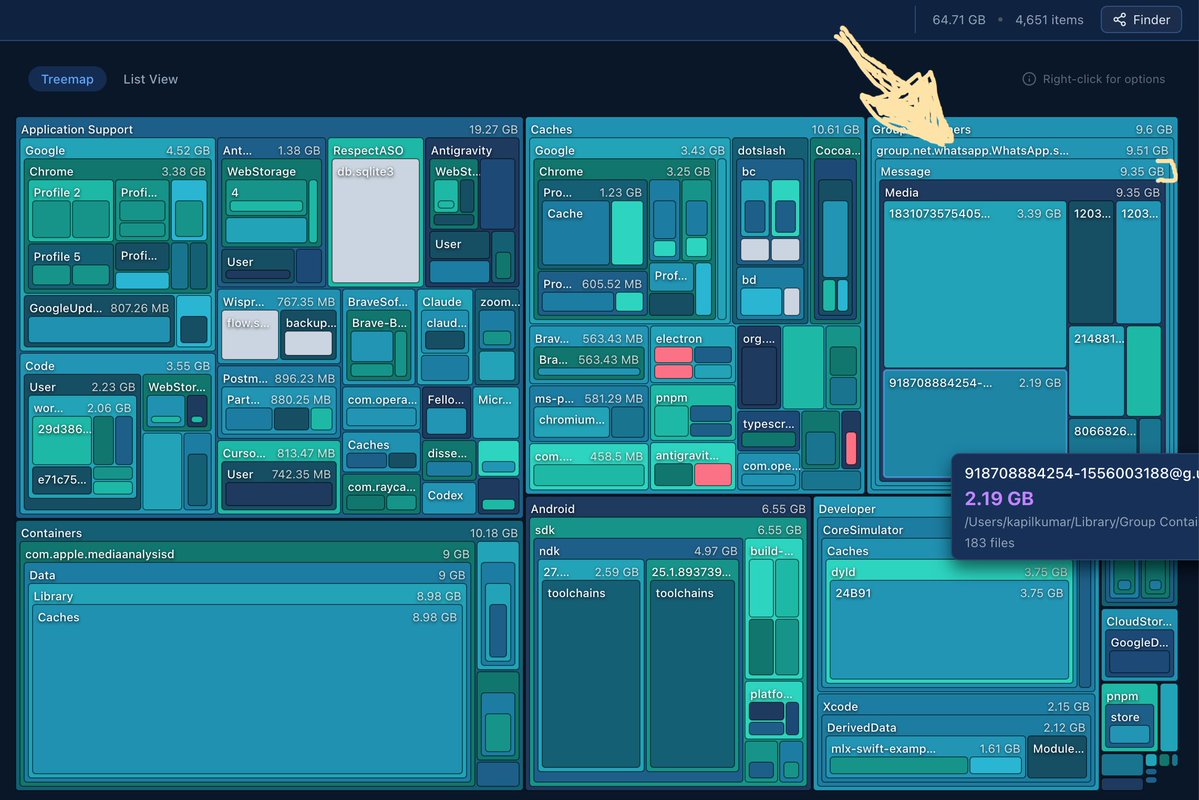Viewport: 1199px width, 800px height.
Task: Select the Cocoa... block
Action: point(837,150)
